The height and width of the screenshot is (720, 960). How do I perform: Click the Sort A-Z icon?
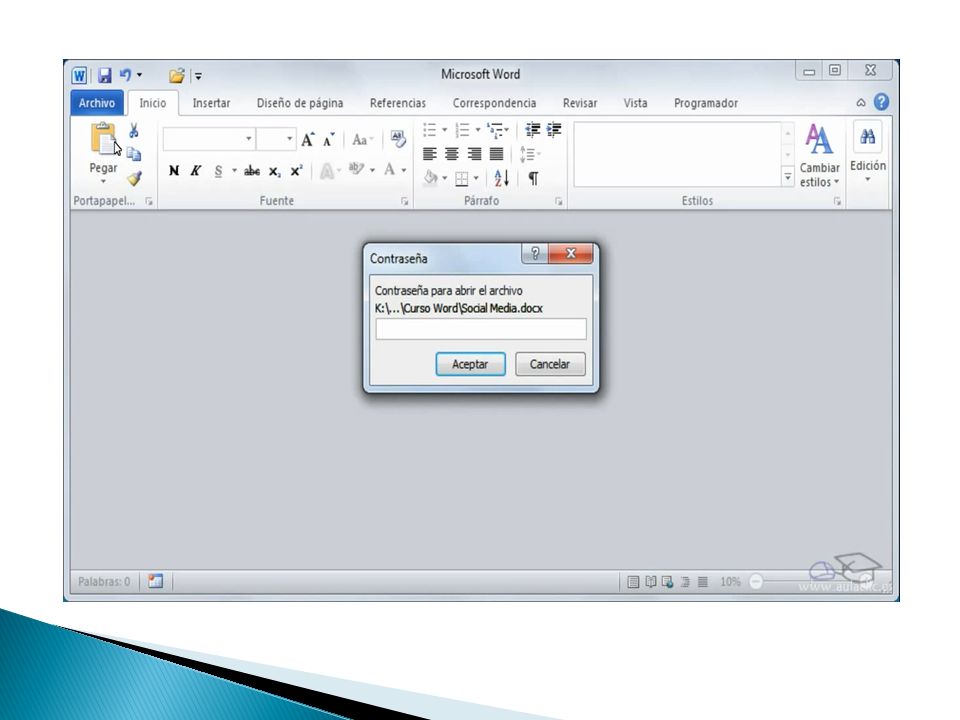tap(501, 178)
